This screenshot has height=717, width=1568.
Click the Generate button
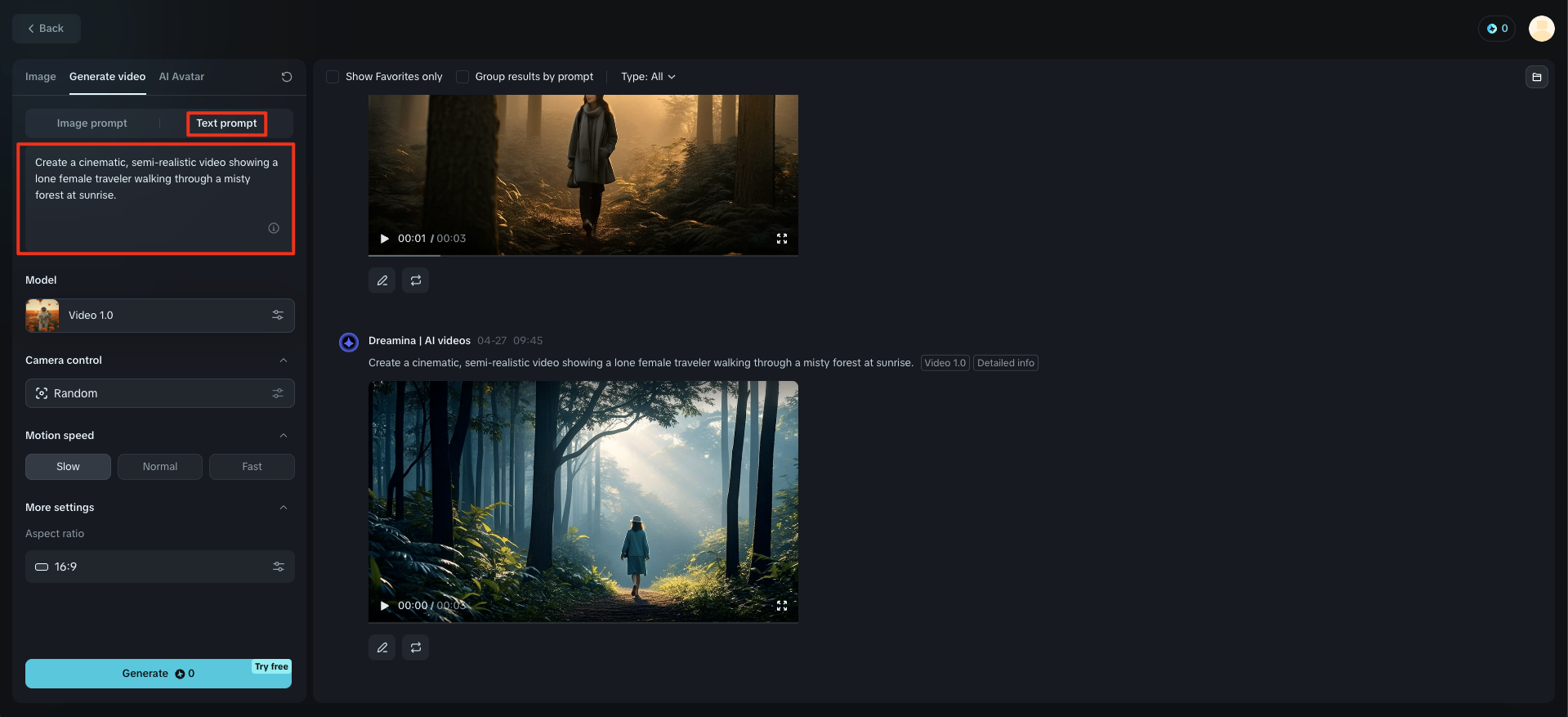tap(159, 674)
